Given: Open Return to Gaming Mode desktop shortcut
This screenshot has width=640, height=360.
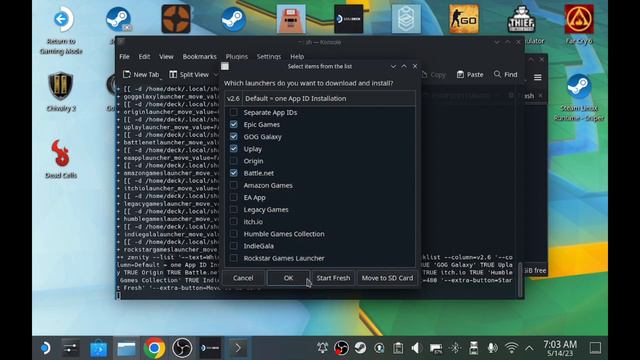Looking at the screenshot, I should click(x=62, y=30).
